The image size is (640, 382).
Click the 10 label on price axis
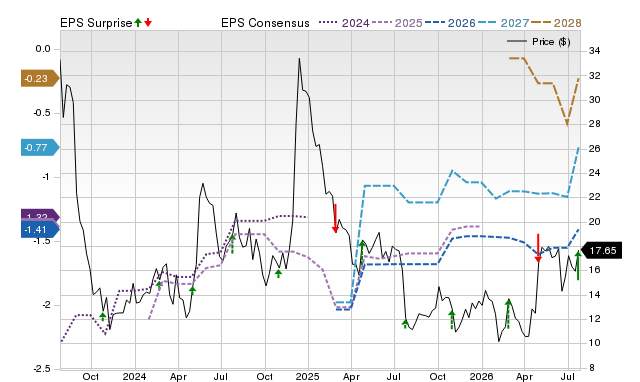pos(594,343)
